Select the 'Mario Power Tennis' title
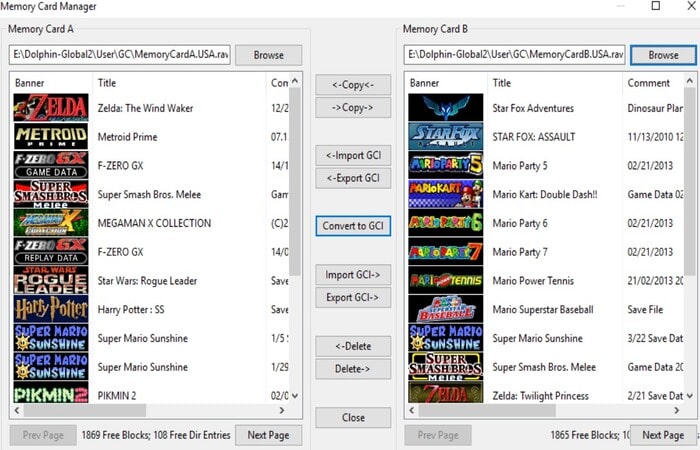 pyautogui.click(x=533, y=281)
